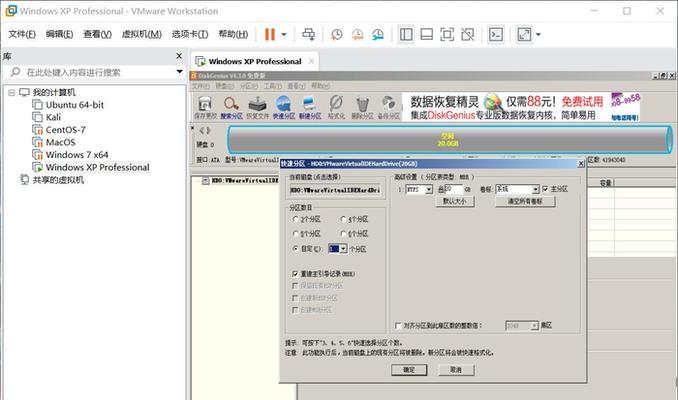The height and width of the screenshot is (400, 678).
Task: Click 快速分区 icon in DiskGenius toolbar
Action: pyautogui.click(x=284, y=107)
